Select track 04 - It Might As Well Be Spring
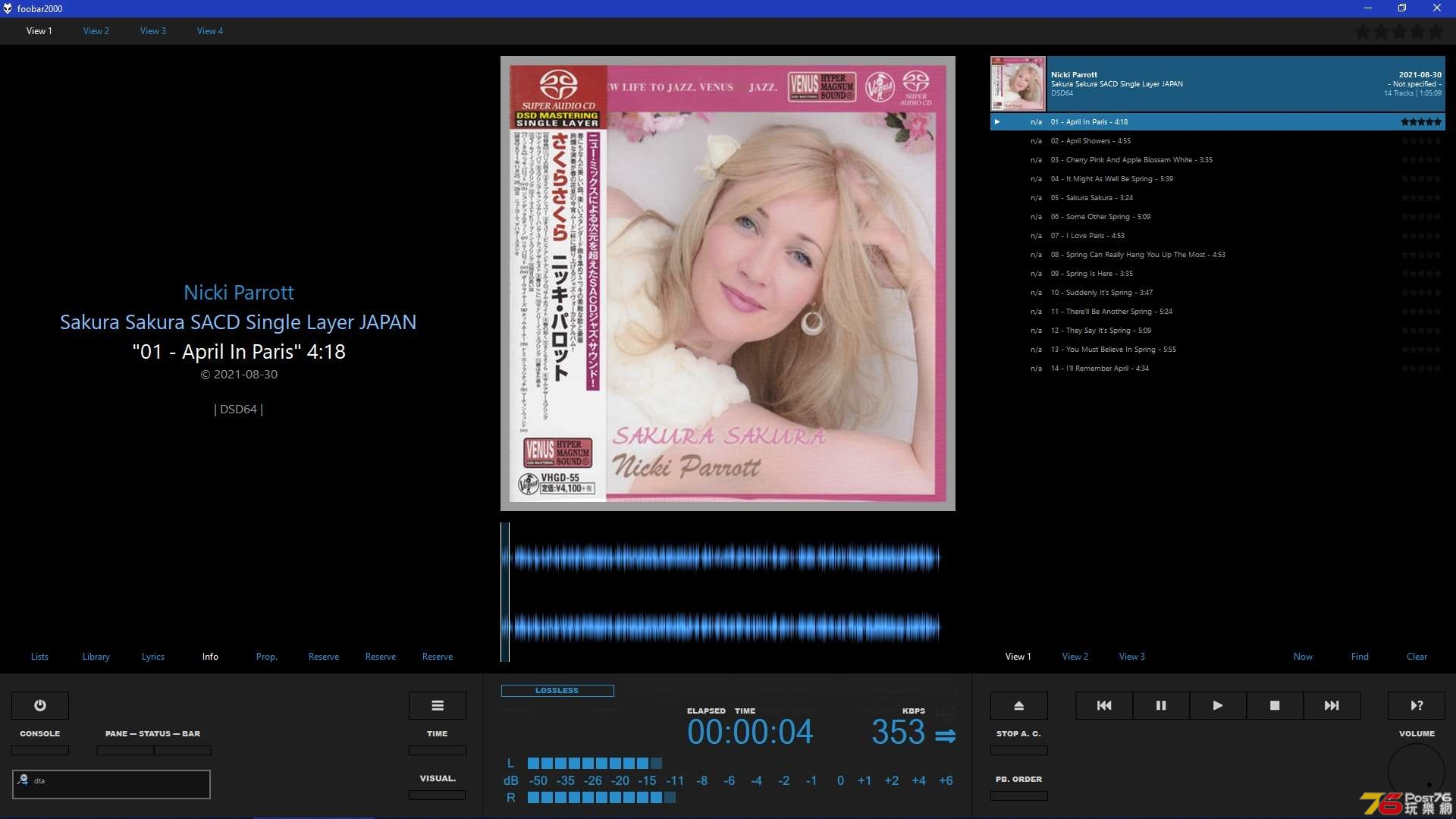 click(x=1218, y=179)
